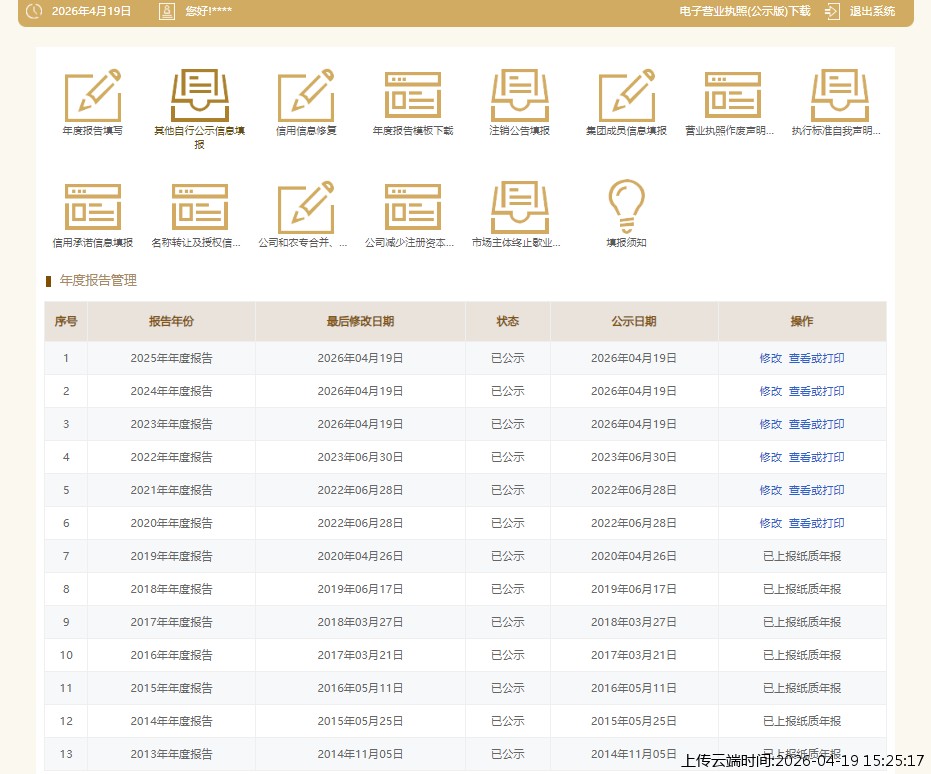Image resolution: width=931 pixels, height=774 pixels.
Task: Open 集团成员信息填报 icon
Action: point(626,96)
